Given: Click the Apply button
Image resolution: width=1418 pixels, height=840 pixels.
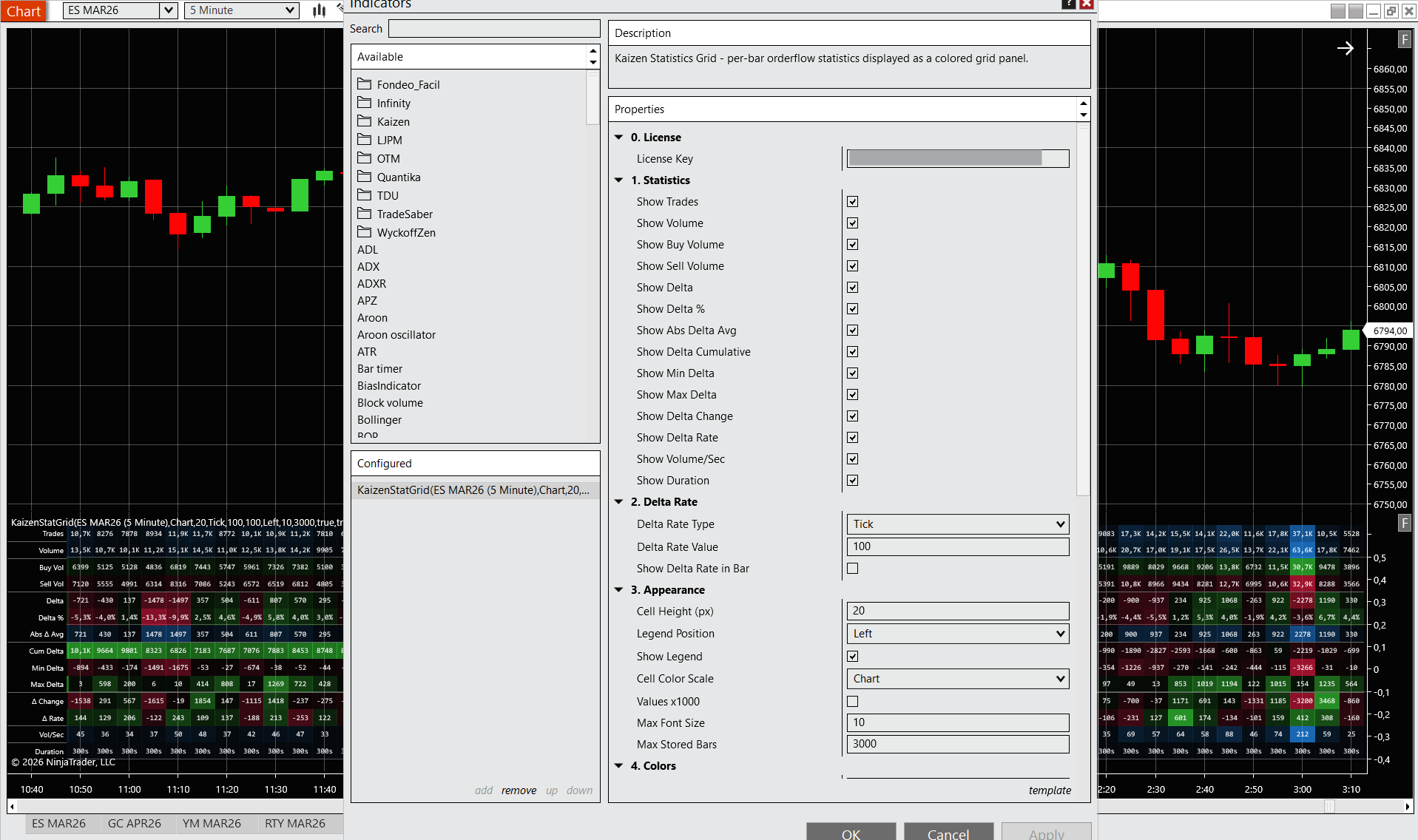Looking at the screenshot, I should [1045, 833].
